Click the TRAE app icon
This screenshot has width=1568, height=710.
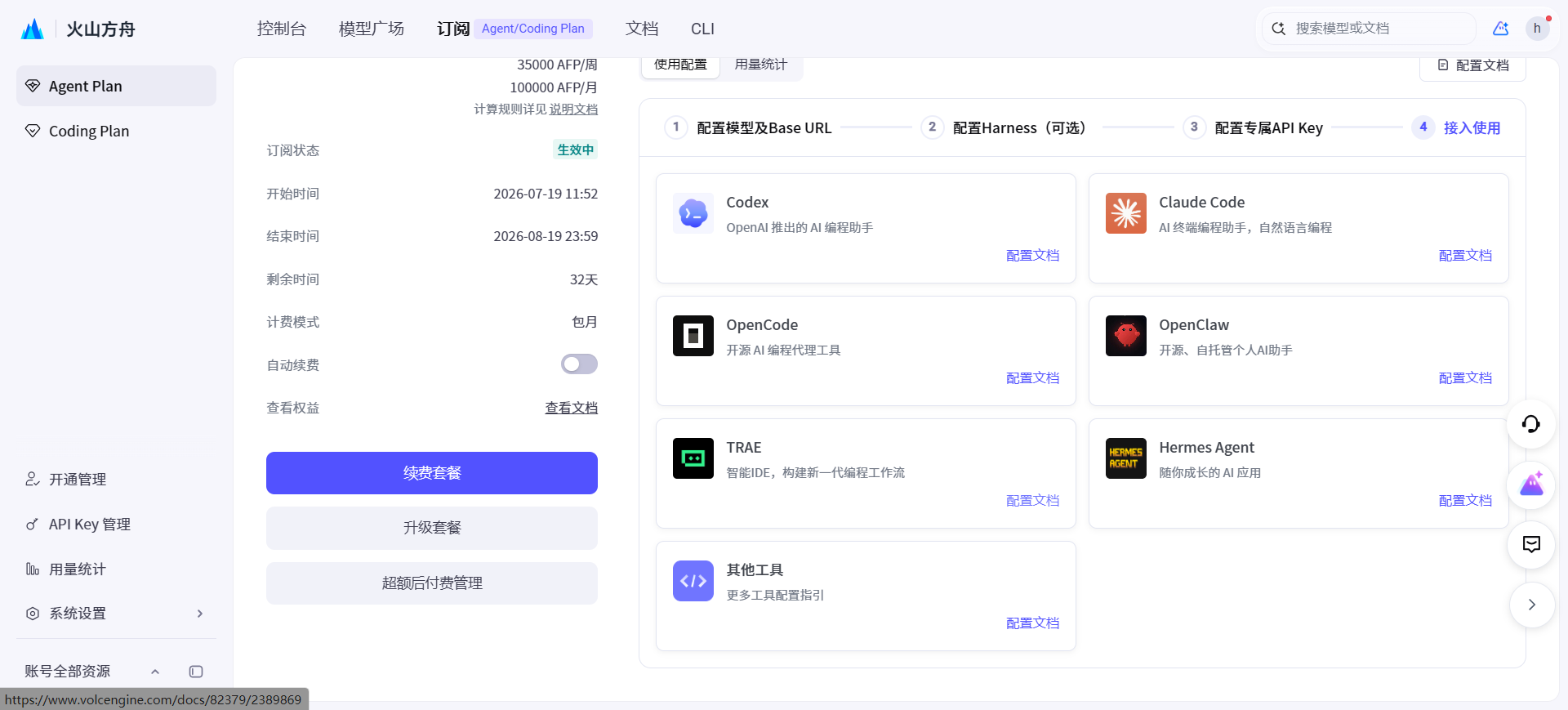point(693,458)
